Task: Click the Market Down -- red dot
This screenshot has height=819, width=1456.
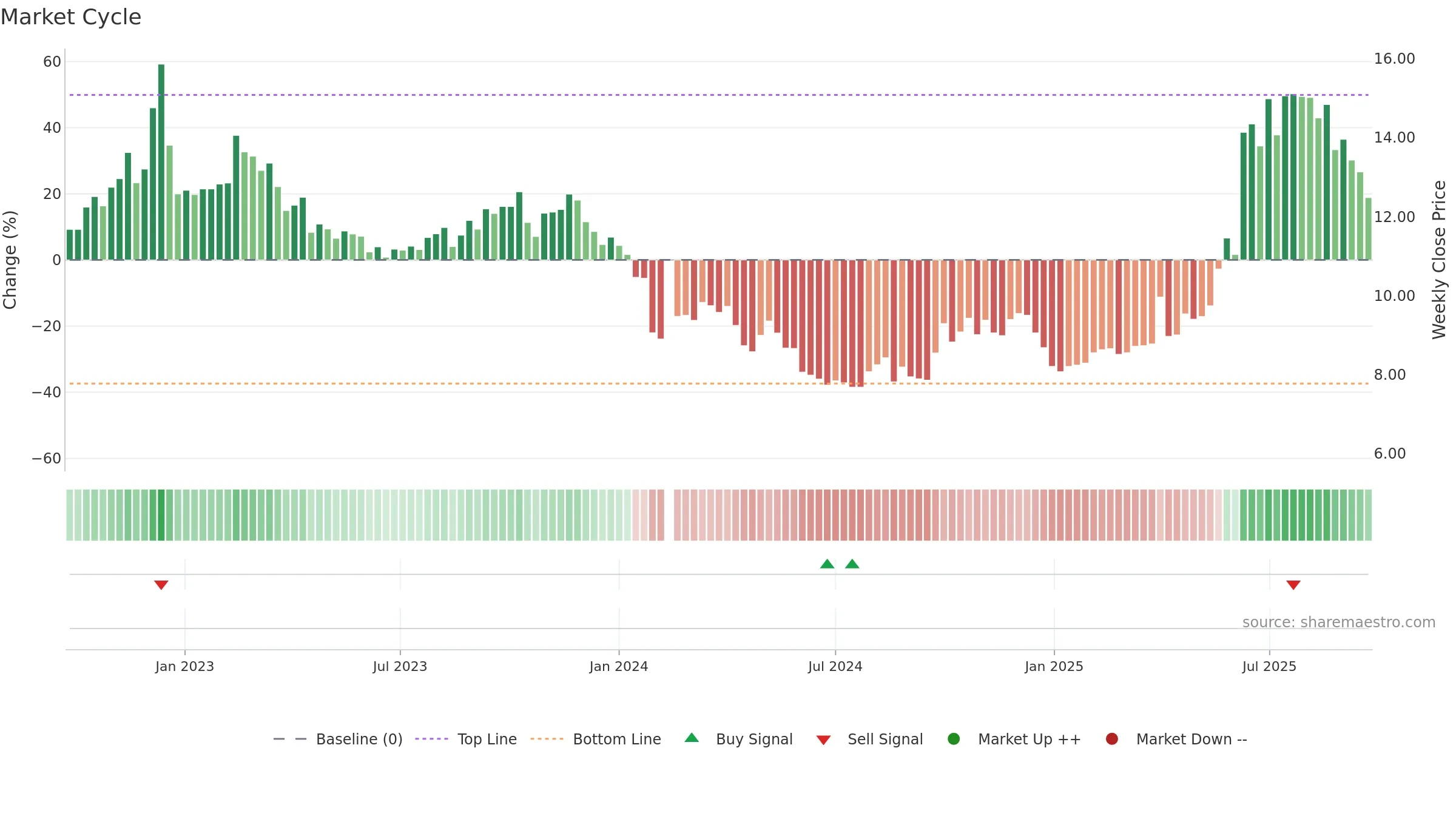Action: [x=1112, y=739]
